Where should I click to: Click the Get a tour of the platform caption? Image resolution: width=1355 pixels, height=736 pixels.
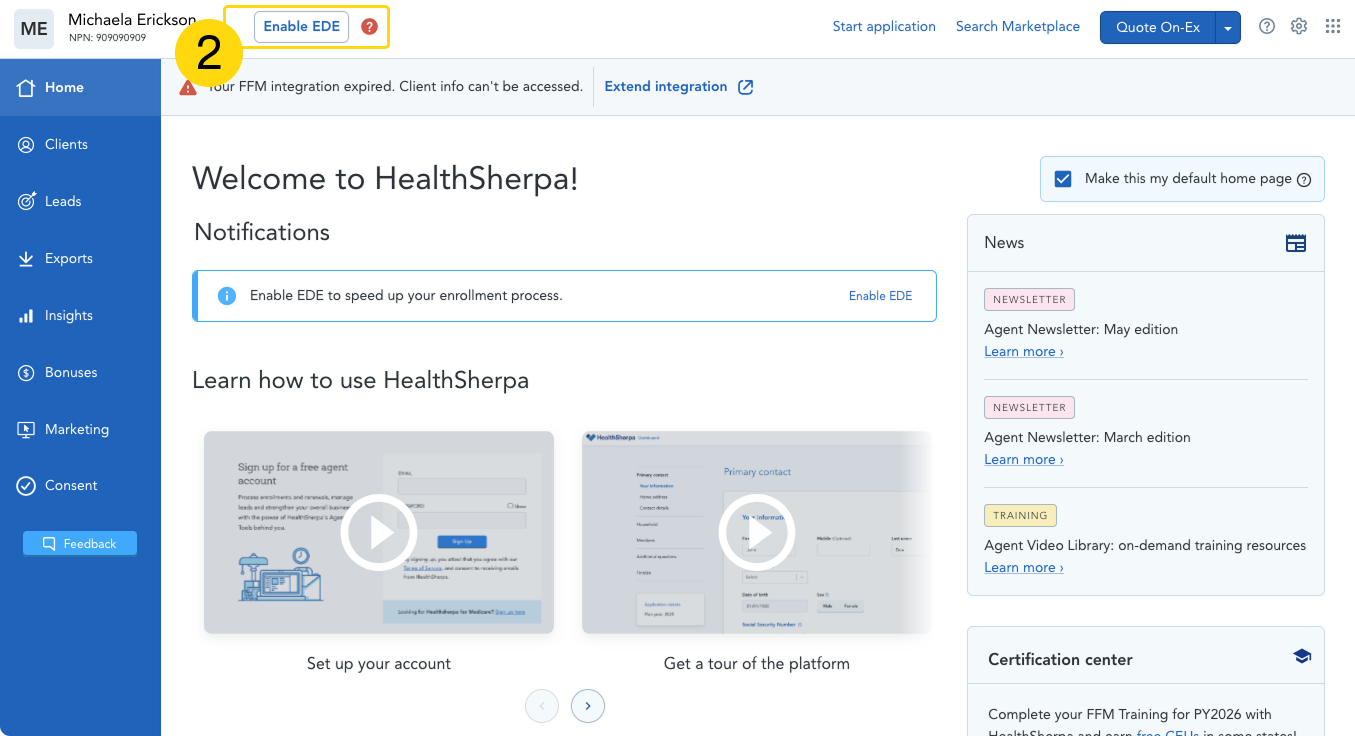coord(757,664)
